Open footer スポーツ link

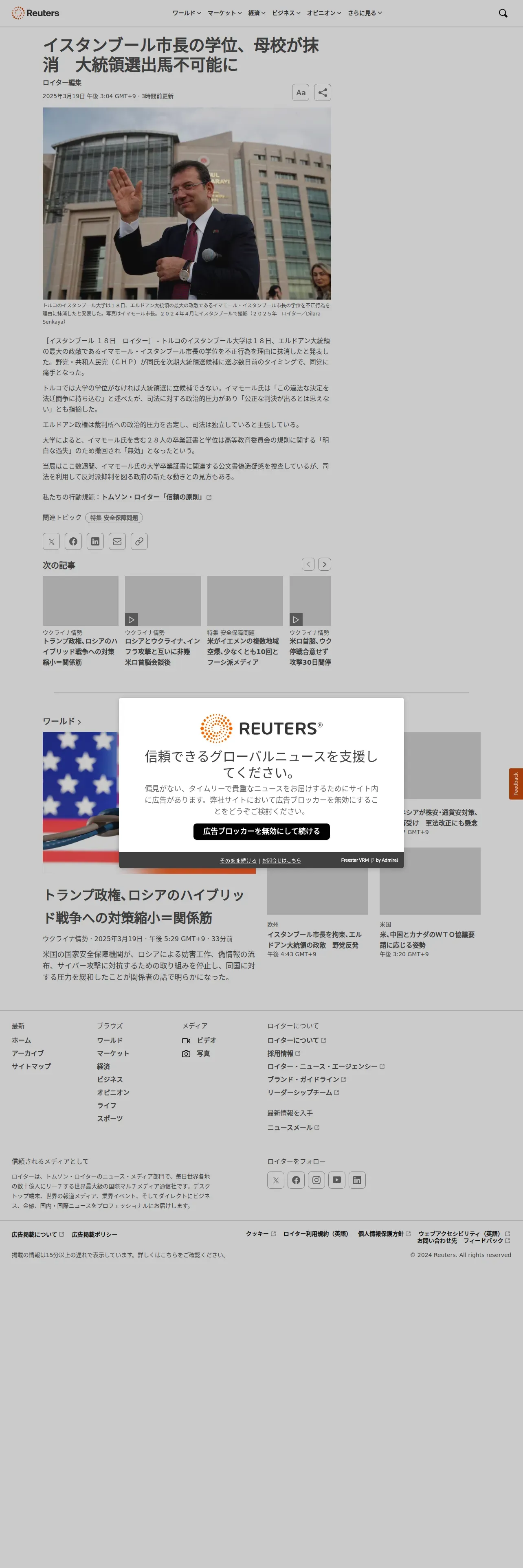[110, 1118]
